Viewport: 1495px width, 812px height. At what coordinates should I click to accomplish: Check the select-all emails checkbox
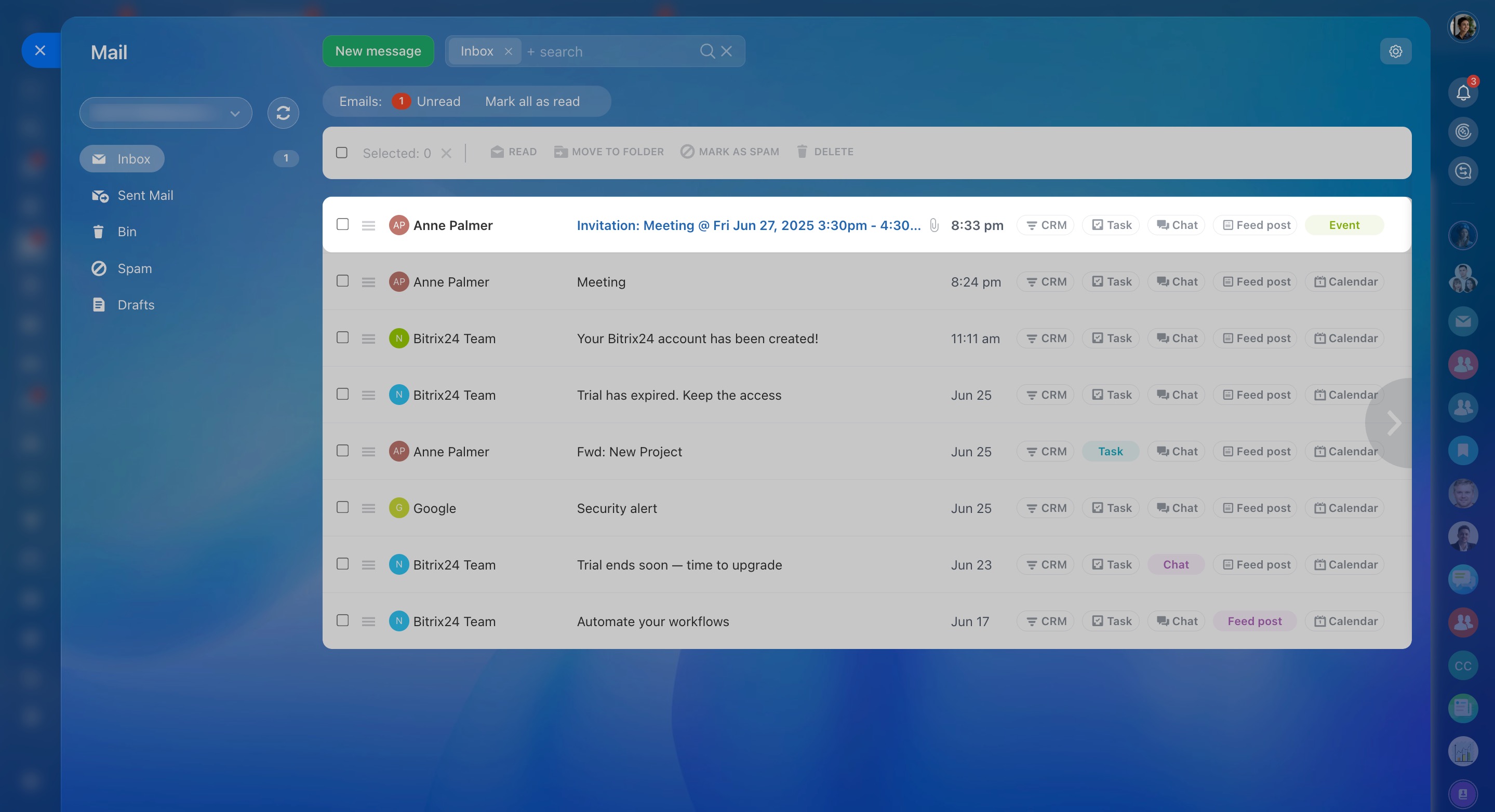(342, 153)
